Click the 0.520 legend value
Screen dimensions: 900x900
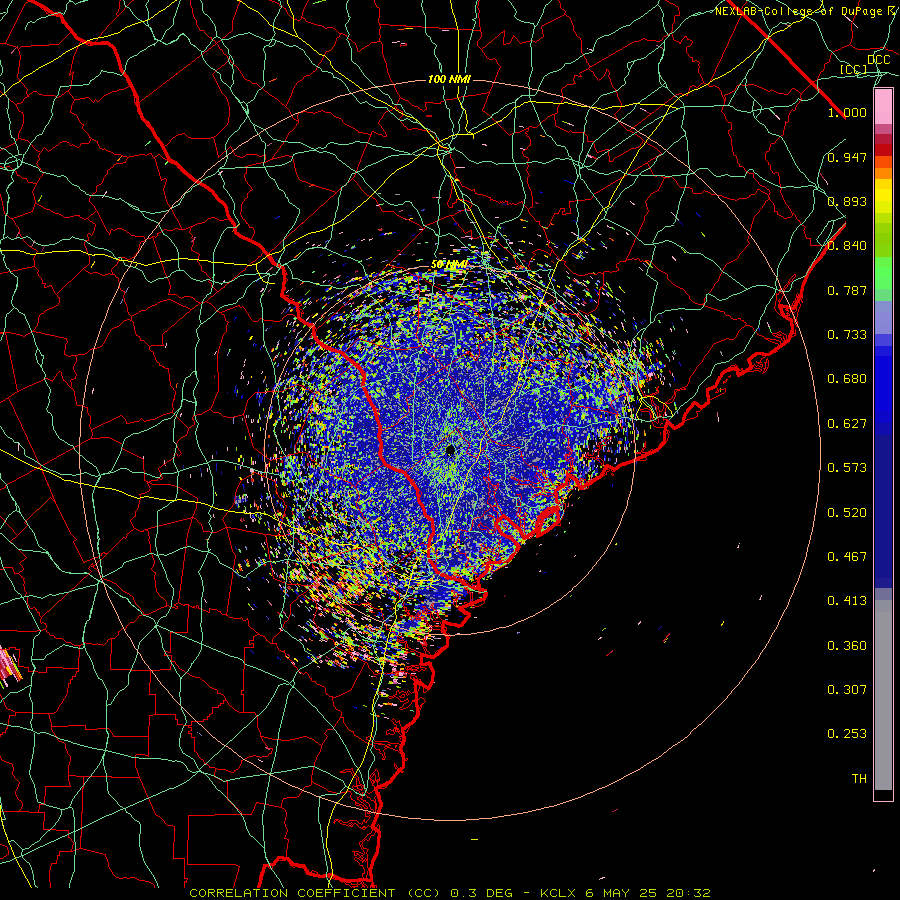pos(847,513)
